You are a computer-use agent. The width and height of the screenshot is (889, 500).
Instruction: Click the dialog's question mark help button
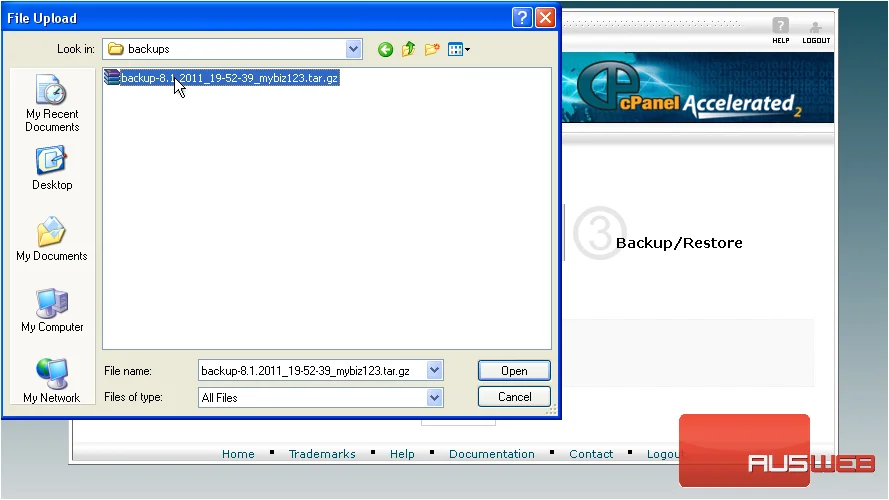tap(522, 18)
